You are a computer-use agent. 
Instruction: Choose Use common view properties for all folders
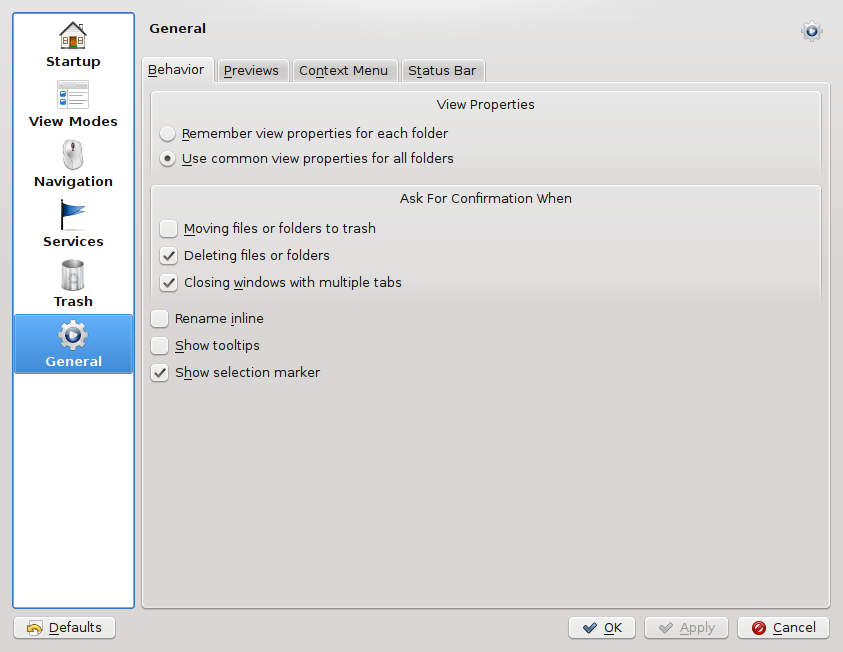[x=167, y=159]
